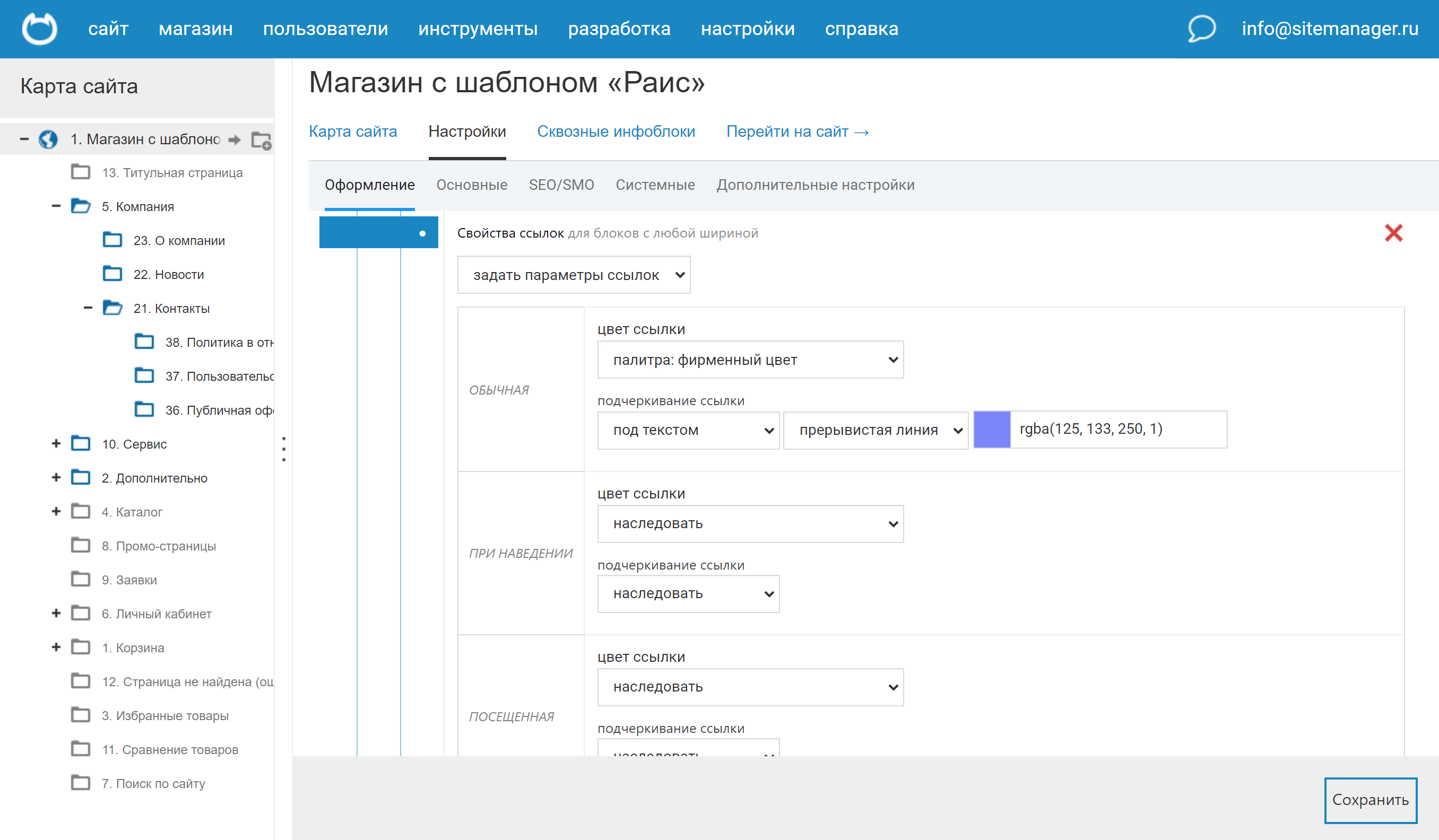The width and height of the screenshot is (1439, 840).
Task: Open 'палитра: фирменный цвет' color dropdown
Action: click(x=750, y=360)
